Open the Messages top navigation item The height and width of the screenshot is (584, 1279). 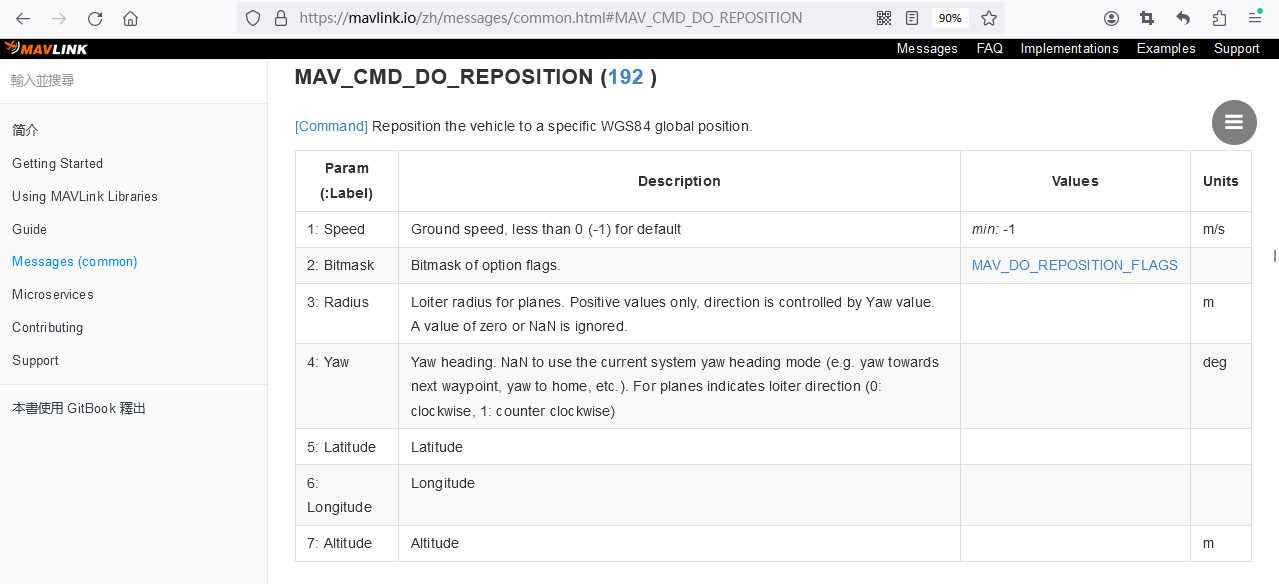(927, 48)
